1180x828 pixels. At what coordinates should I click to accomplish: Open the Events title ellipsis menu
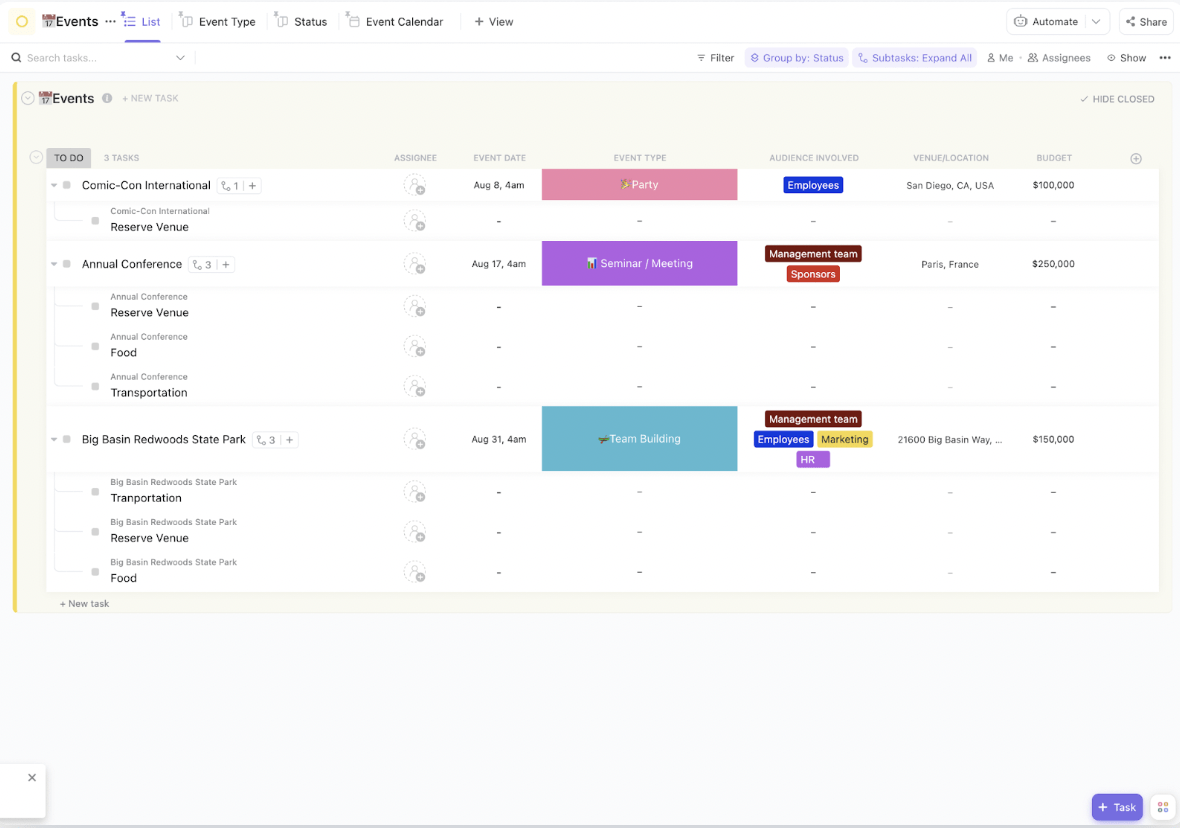(111, 21)
